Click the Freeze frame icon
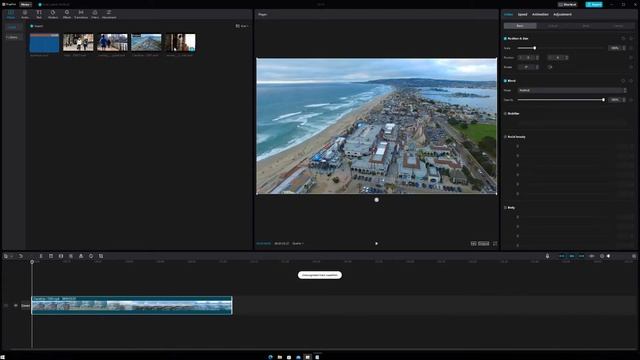 (x=61, y=256)
